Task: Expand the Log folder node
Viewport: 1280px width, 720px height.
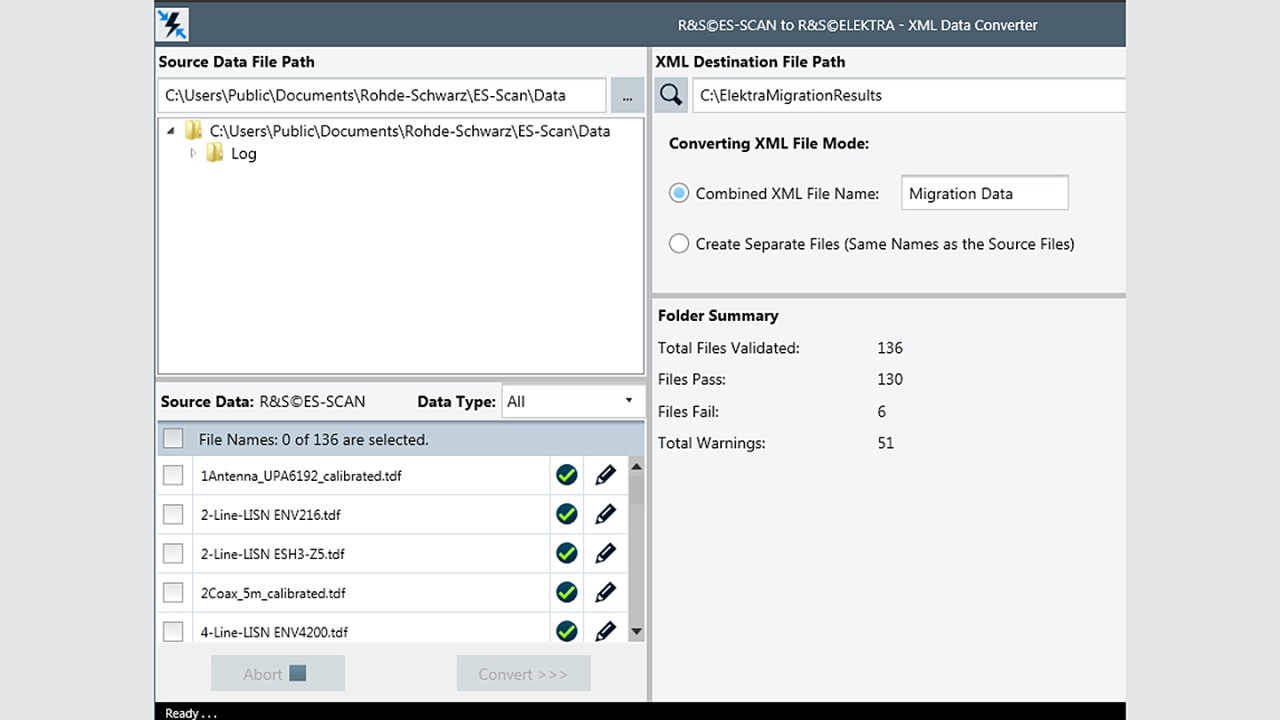Action: click(x=193, y=153)
